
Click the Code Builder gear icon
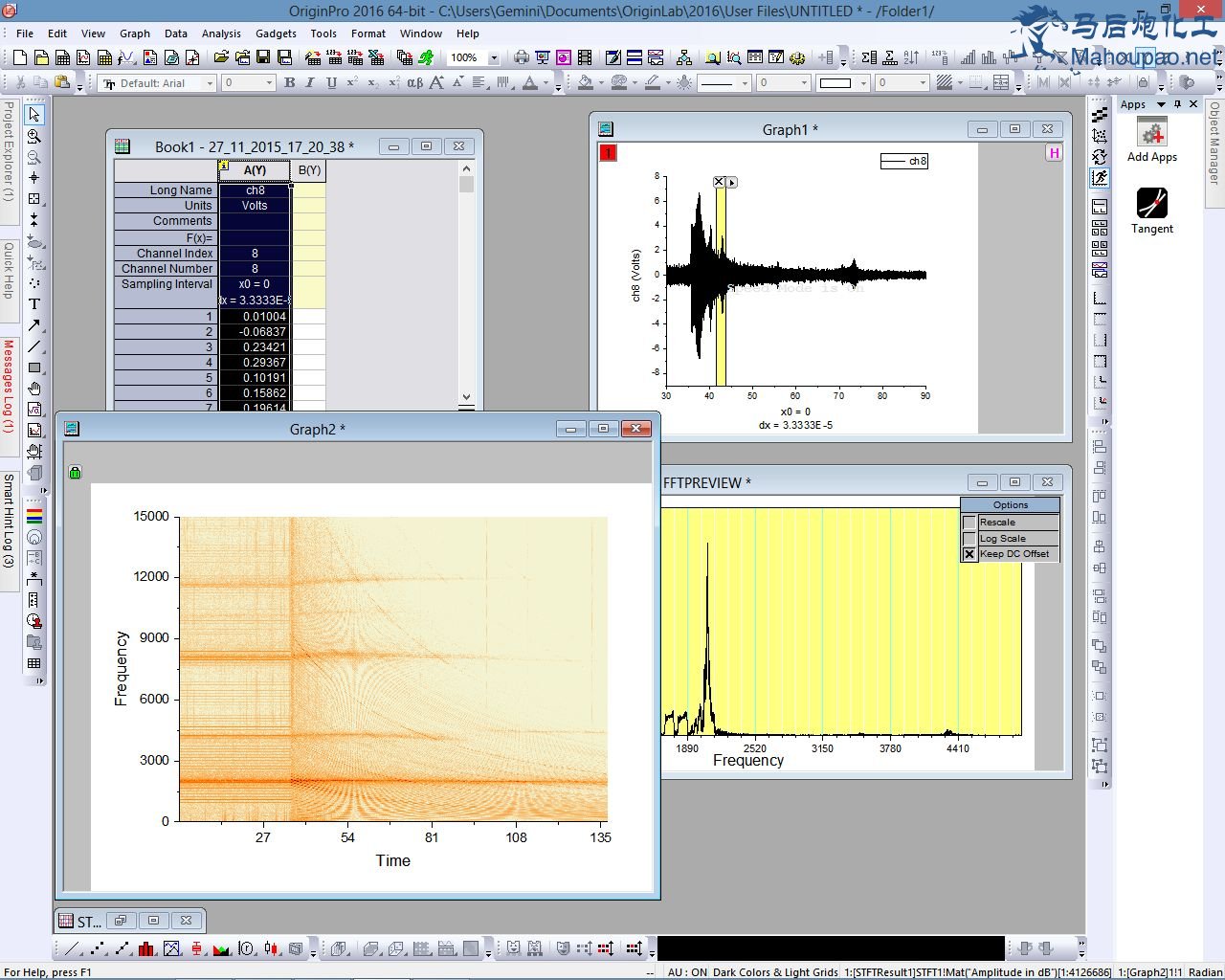coord(797,58)
